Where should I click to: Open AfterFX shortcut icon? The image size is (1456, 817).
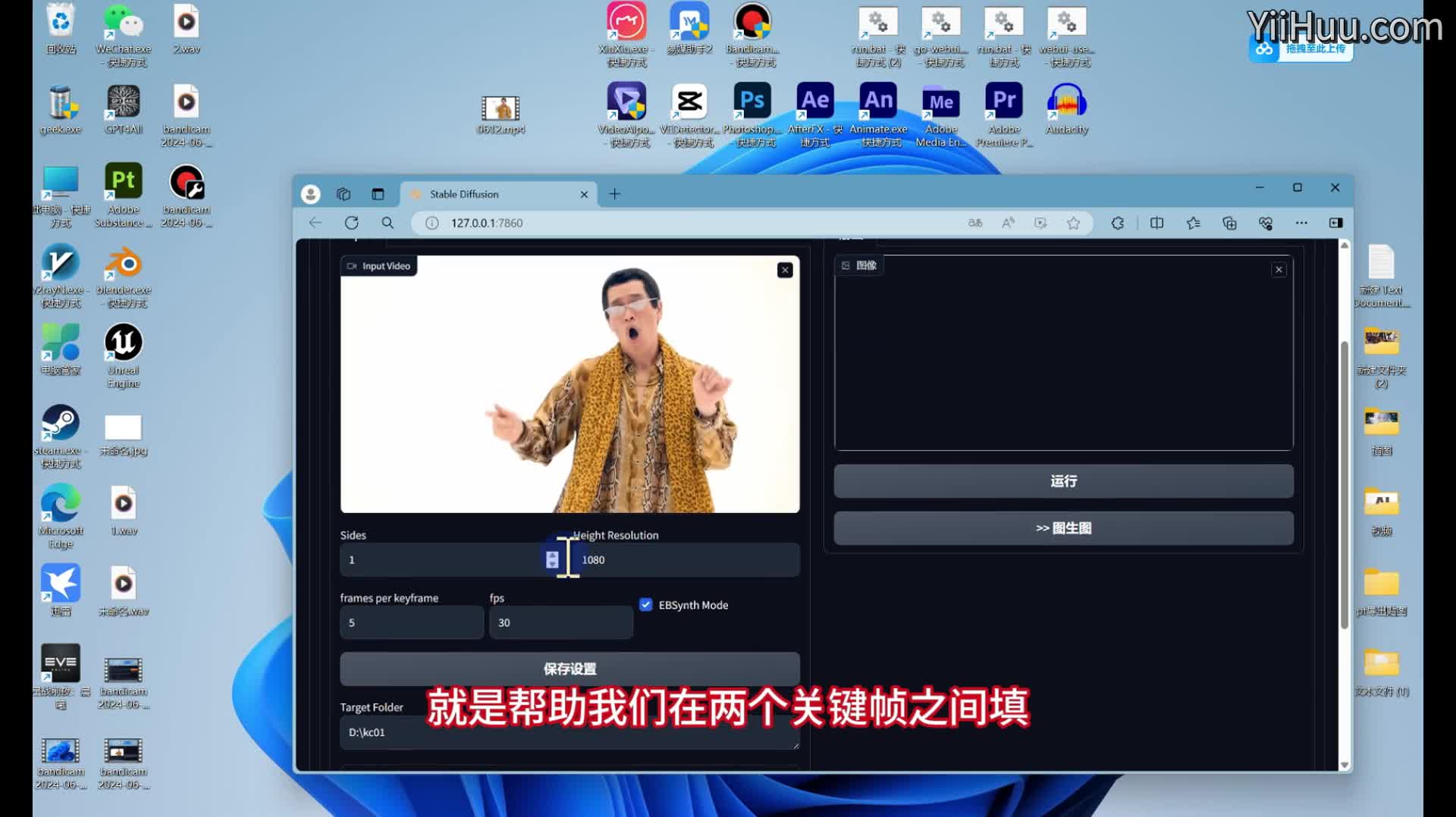pyautogui.click(x=815, y=114)
